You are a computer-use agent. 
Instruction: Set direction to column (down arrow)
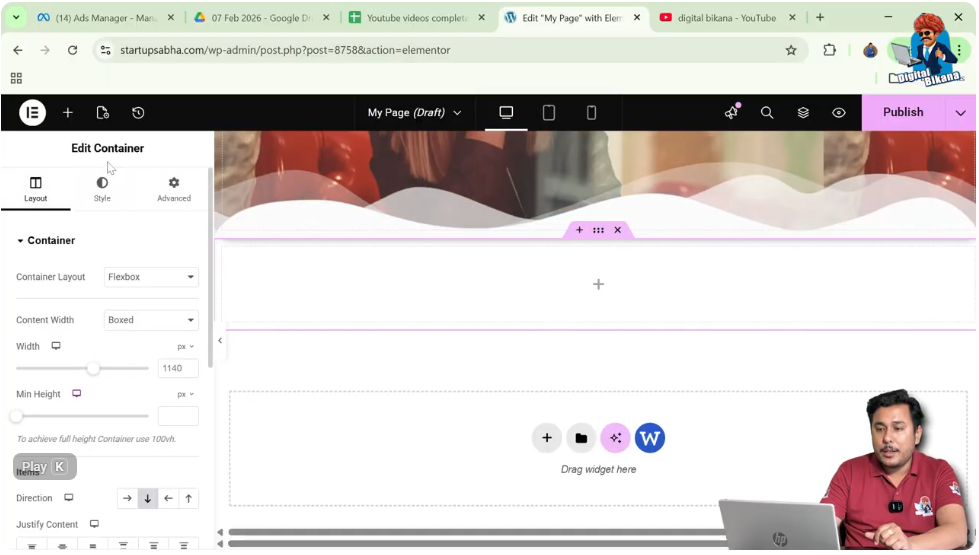click(x=148, y=499)
